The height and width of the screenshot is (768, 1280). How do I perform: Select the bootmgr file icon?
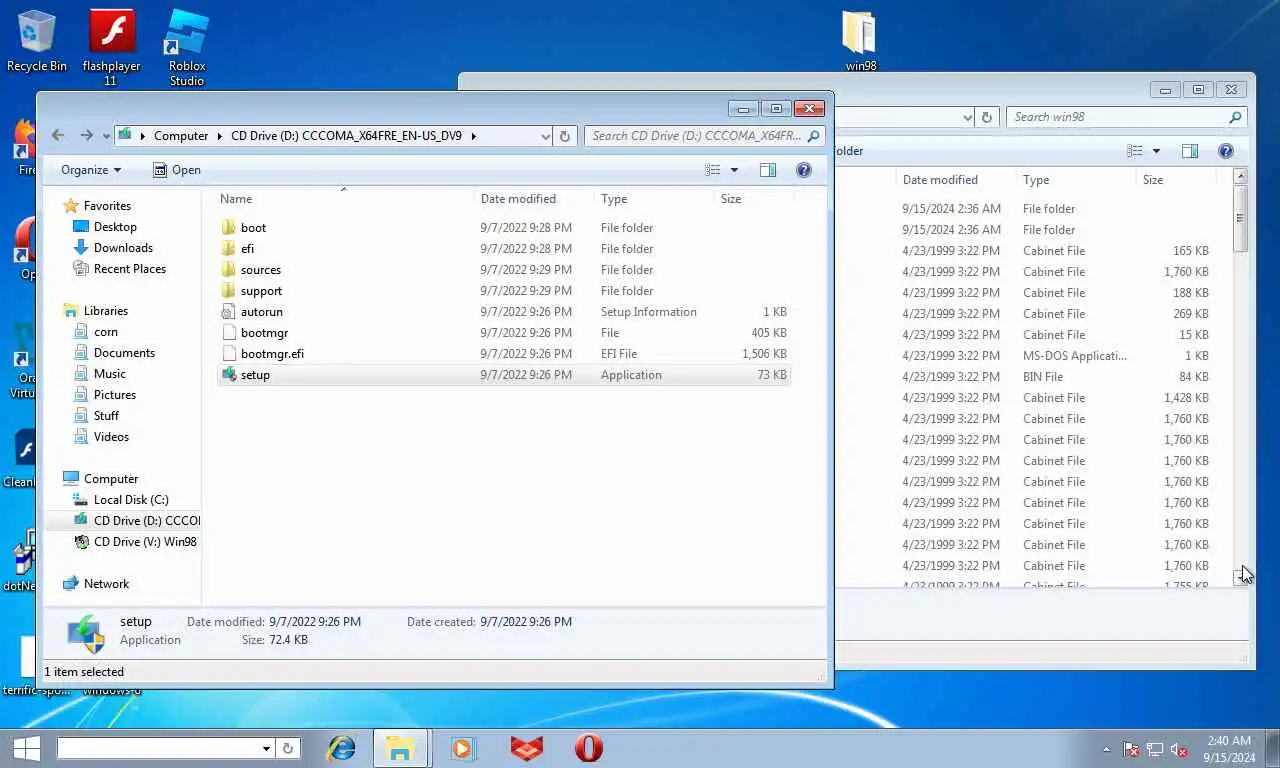click(x=228, y=333)
